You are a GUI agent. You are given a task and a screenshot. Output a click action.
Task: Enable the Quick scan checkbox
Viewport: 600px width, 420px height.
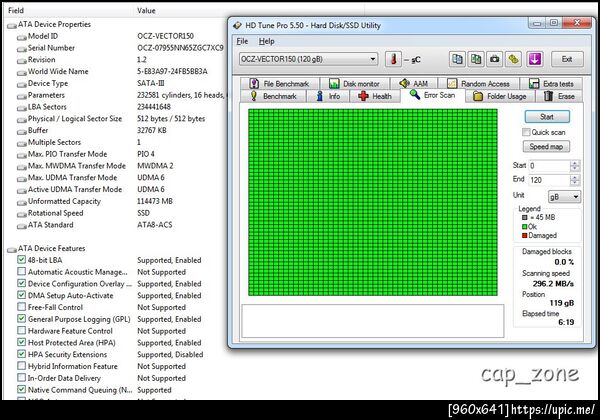(526, 132)
